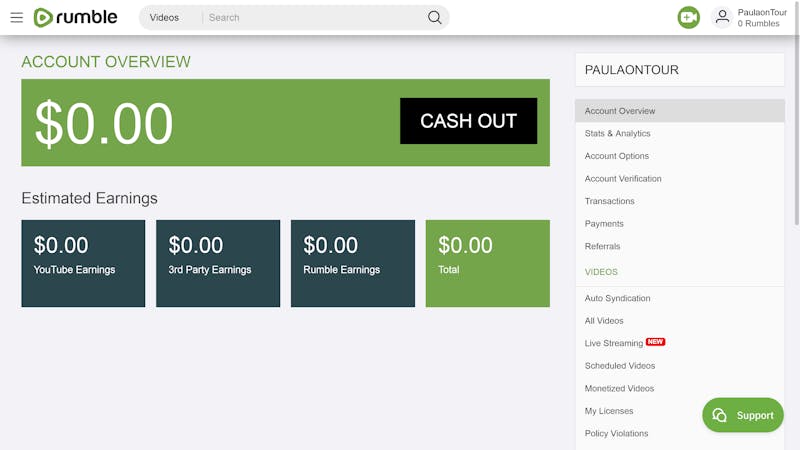Click the 3rd Party Earnings card

(x=218, y=263)
